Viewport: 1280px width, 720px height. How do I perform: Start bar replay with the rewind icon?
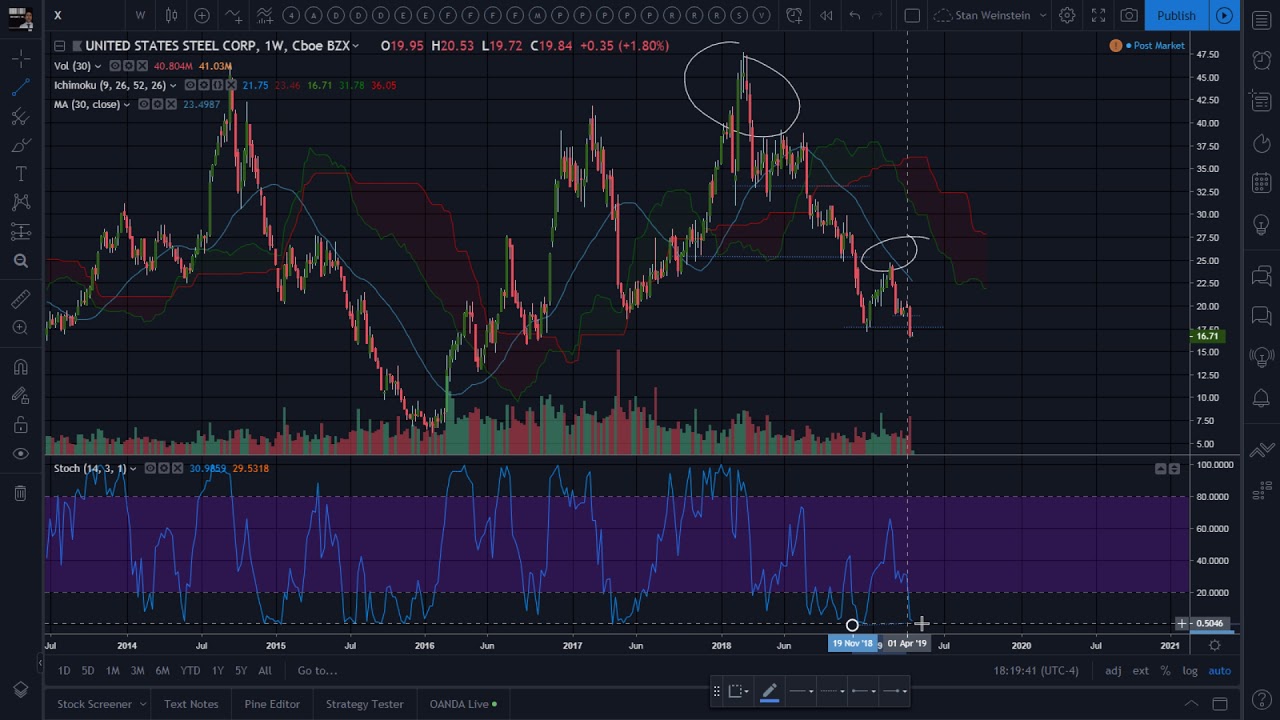(826, 15)
